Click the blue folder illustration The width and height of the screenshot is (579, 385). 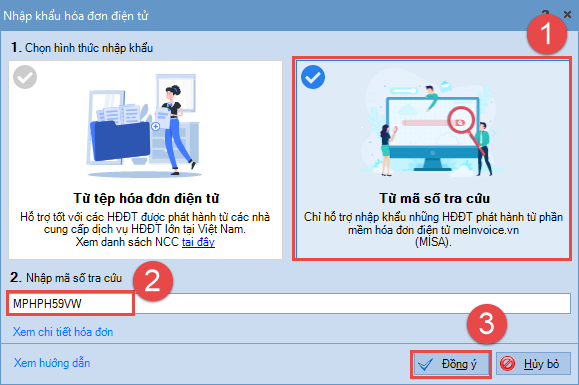click(120, 141)
